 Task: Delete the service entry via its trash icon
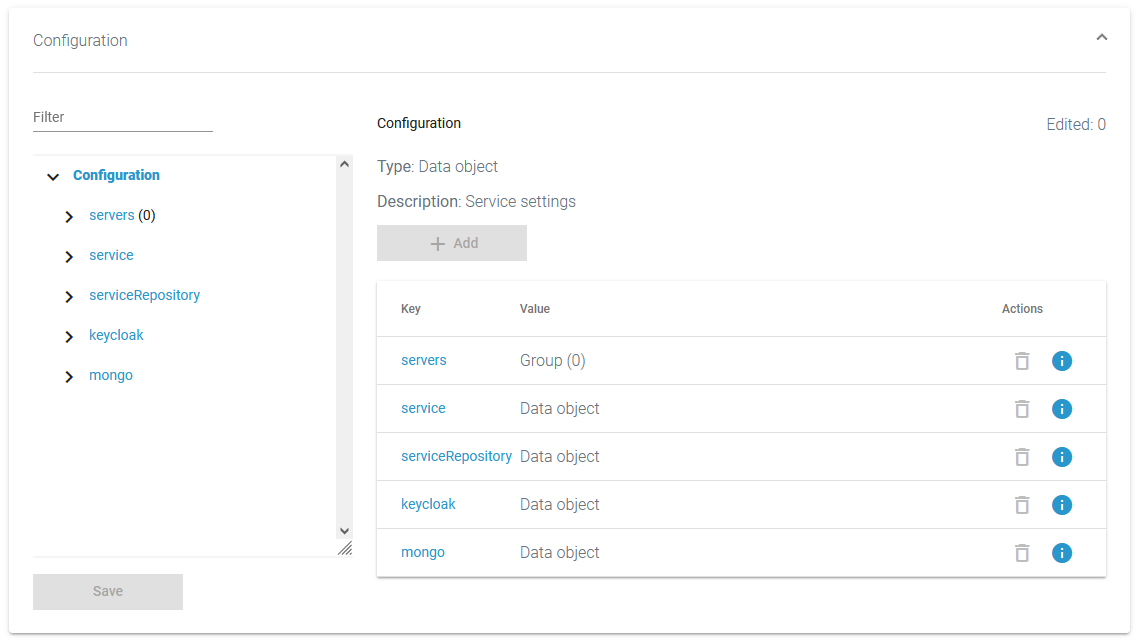click(1022, 408)
